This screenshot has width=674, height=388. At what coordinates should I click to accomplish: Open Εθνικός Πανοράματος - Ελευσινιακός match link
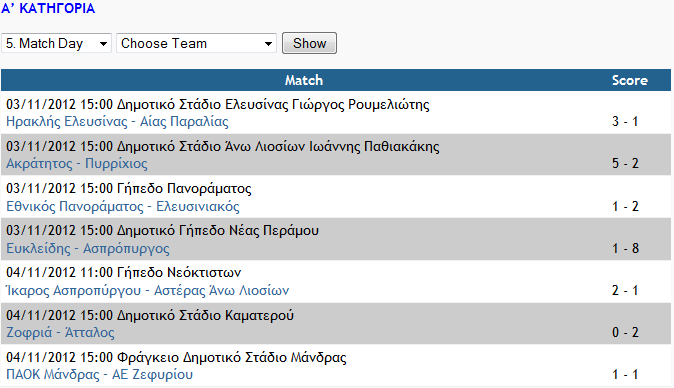pos(123,207)
